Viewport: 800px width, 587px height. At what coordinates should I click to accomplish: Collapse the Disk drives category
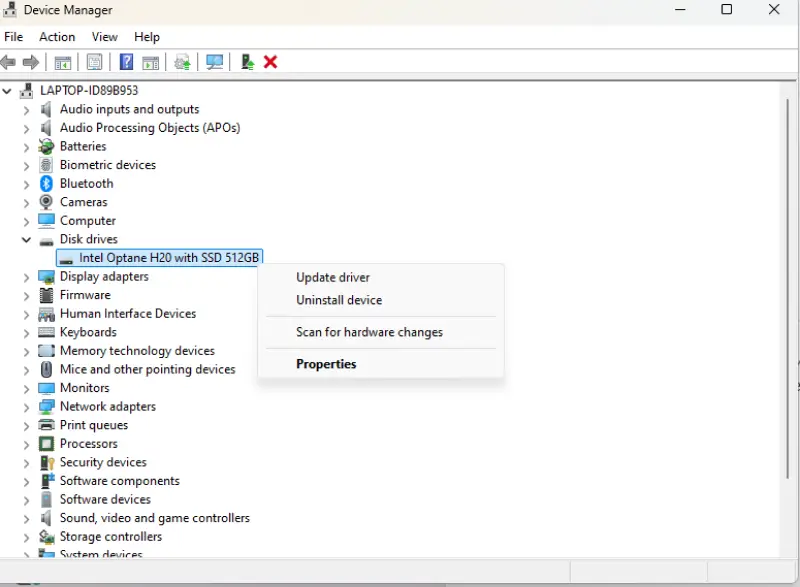(x=25, y=239)
